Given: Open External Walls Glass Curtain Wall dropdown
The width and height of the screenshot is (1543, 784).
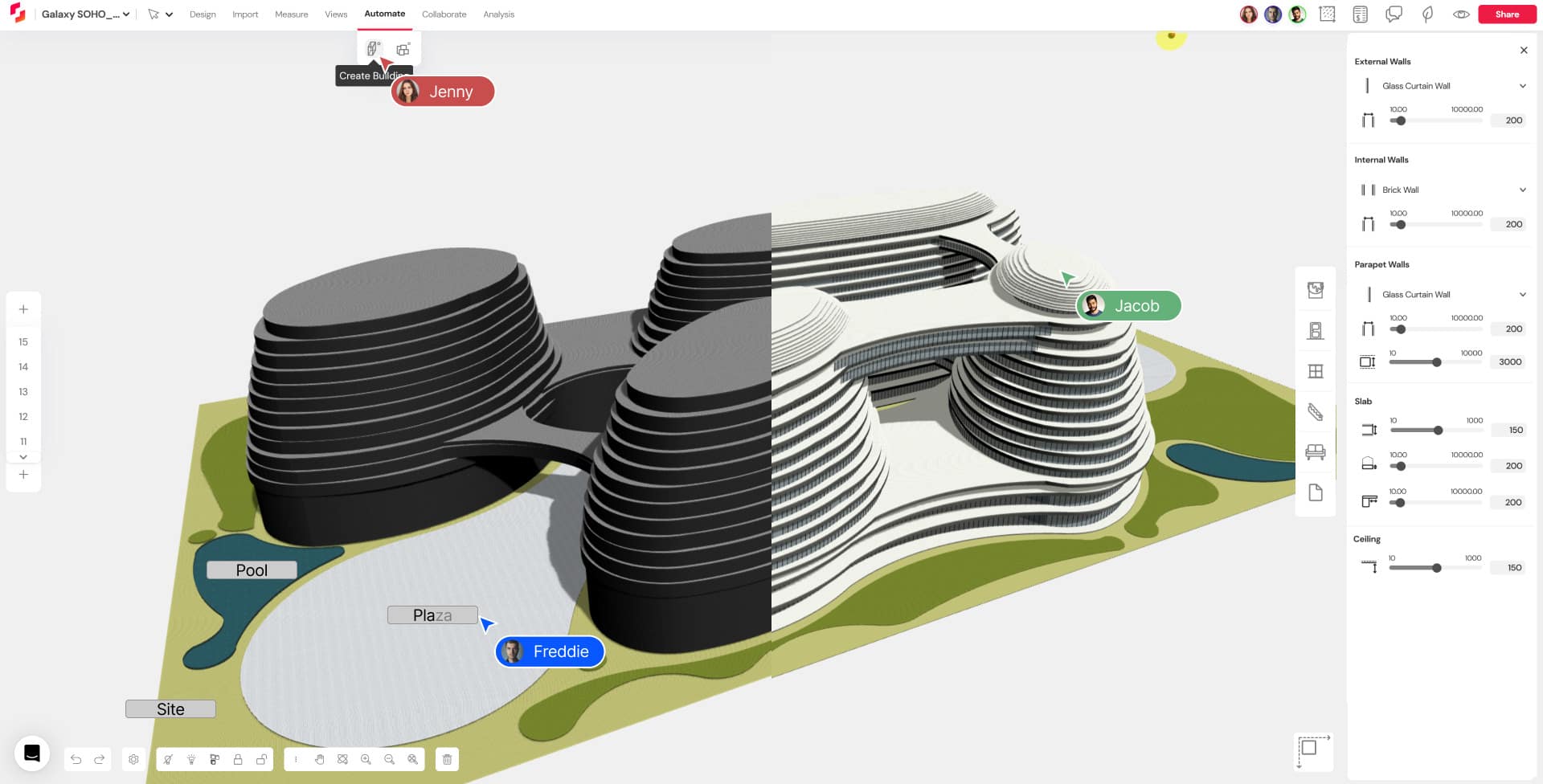Looking at the screenshot, I should (x=1446, y=86).
